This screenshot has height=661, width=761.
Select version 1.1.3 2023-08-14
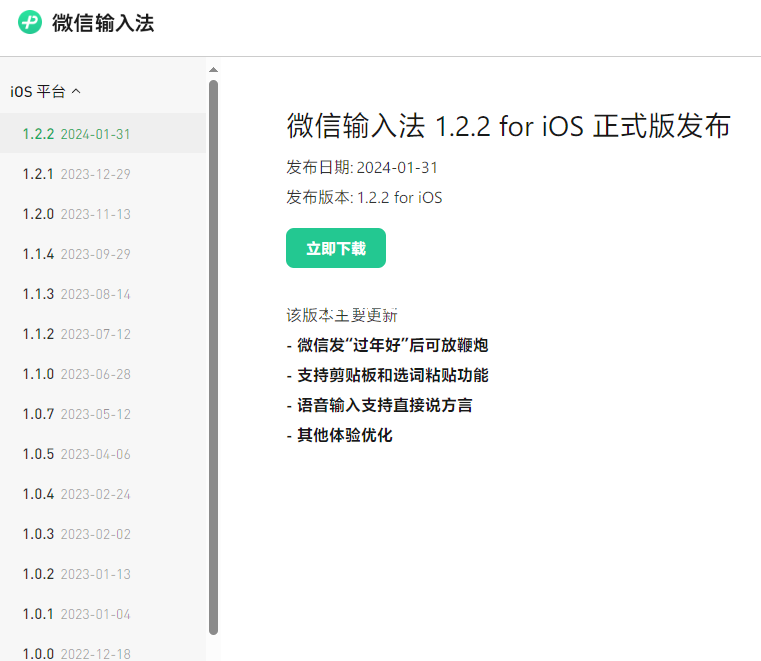tap(103, 294)
